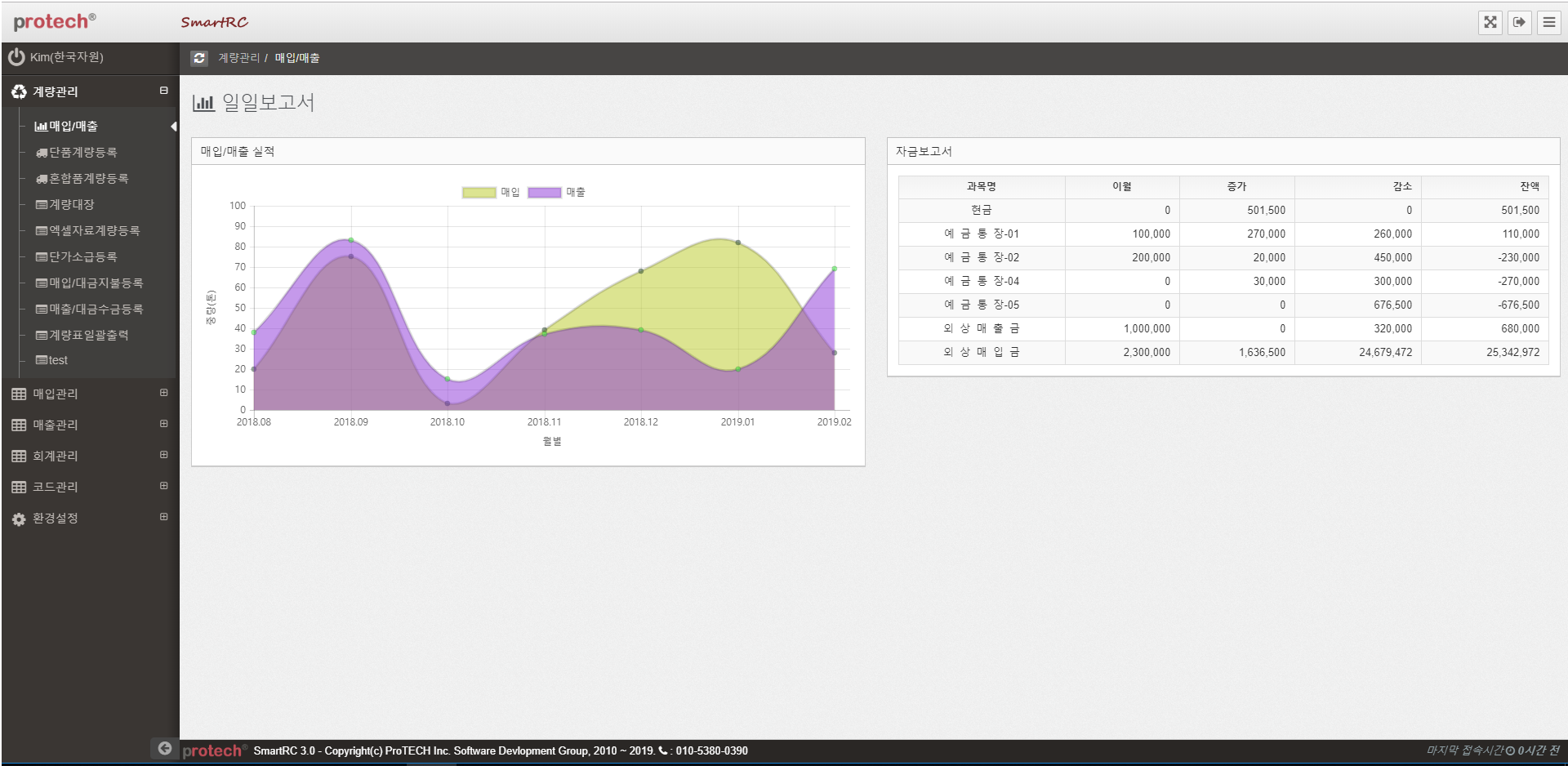1568x766 pixels.
Task: Click the truck icon for 단품계량등록
Action: coord(42,153)
